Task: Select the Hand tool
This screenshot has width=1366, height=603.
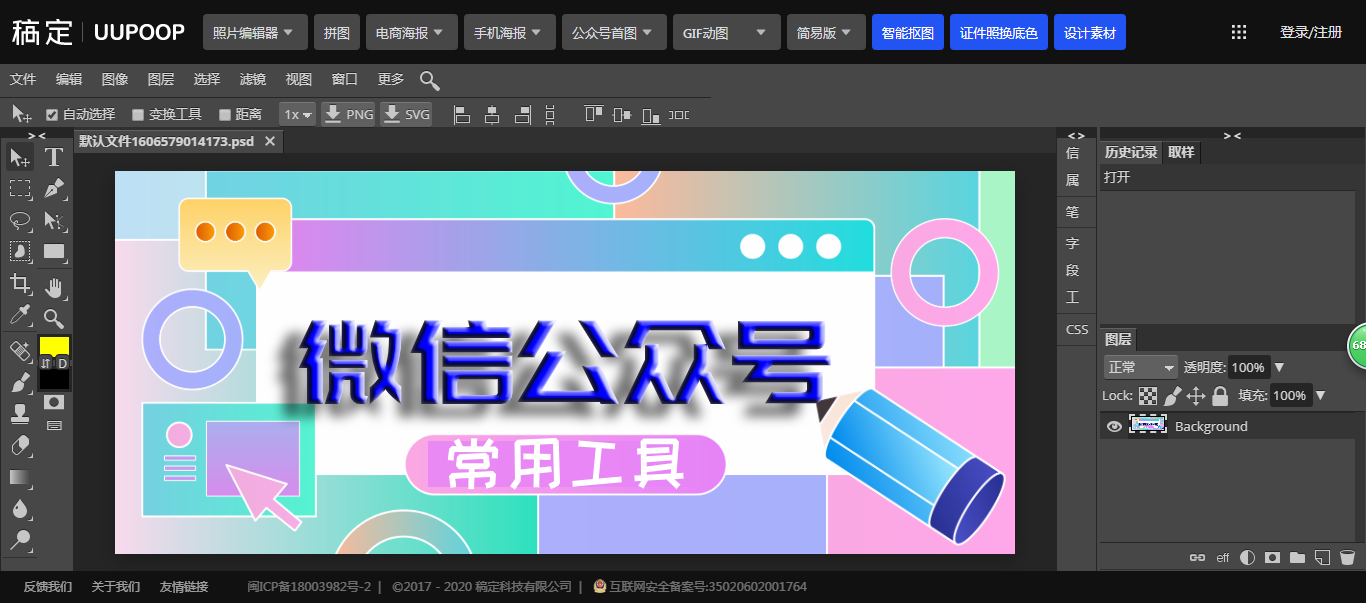Action: click(54, 288)
